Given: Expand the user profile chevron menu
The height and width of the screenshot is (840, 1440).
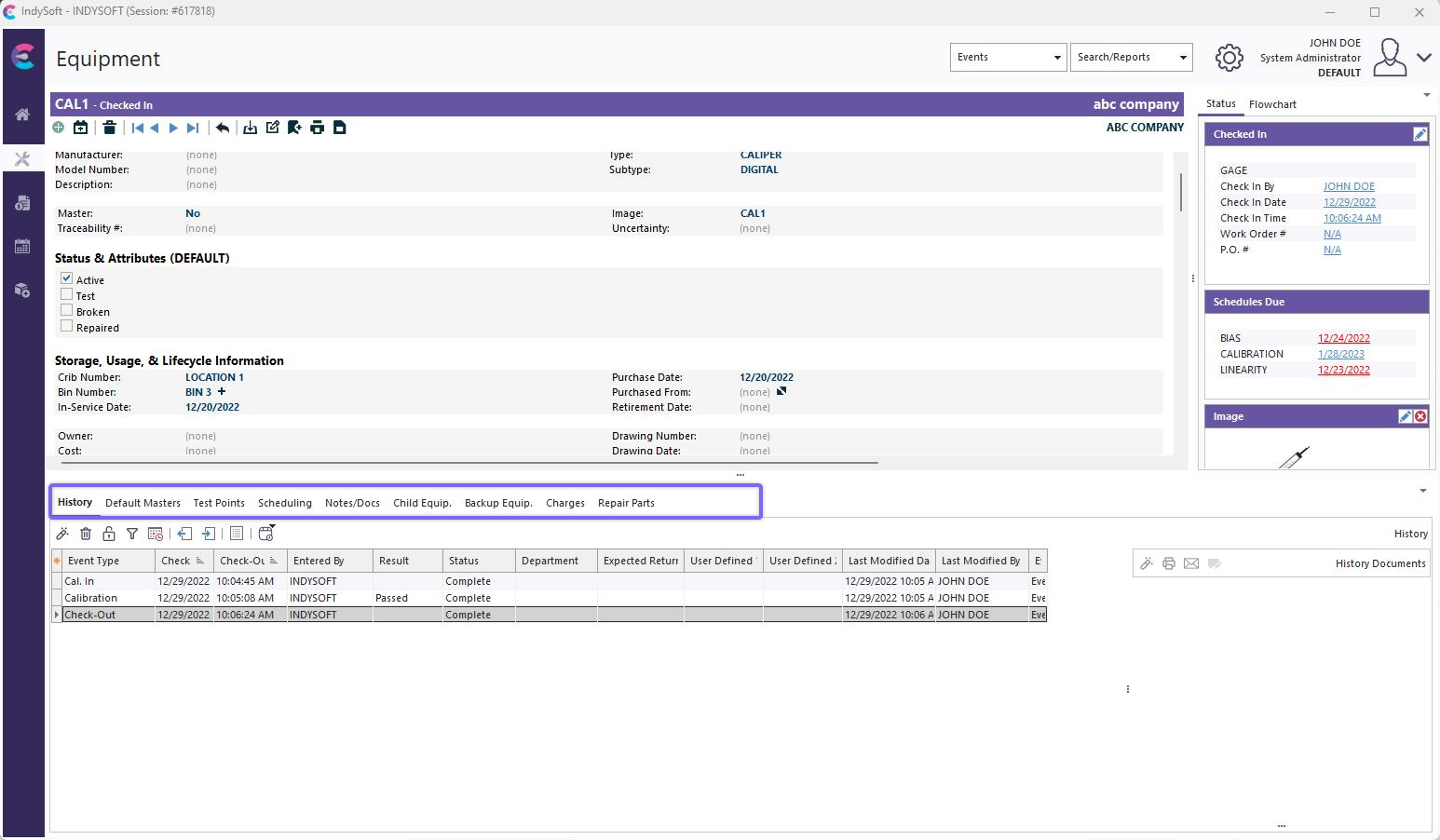Looking at the screenshot, I should tap(1423, 58).
